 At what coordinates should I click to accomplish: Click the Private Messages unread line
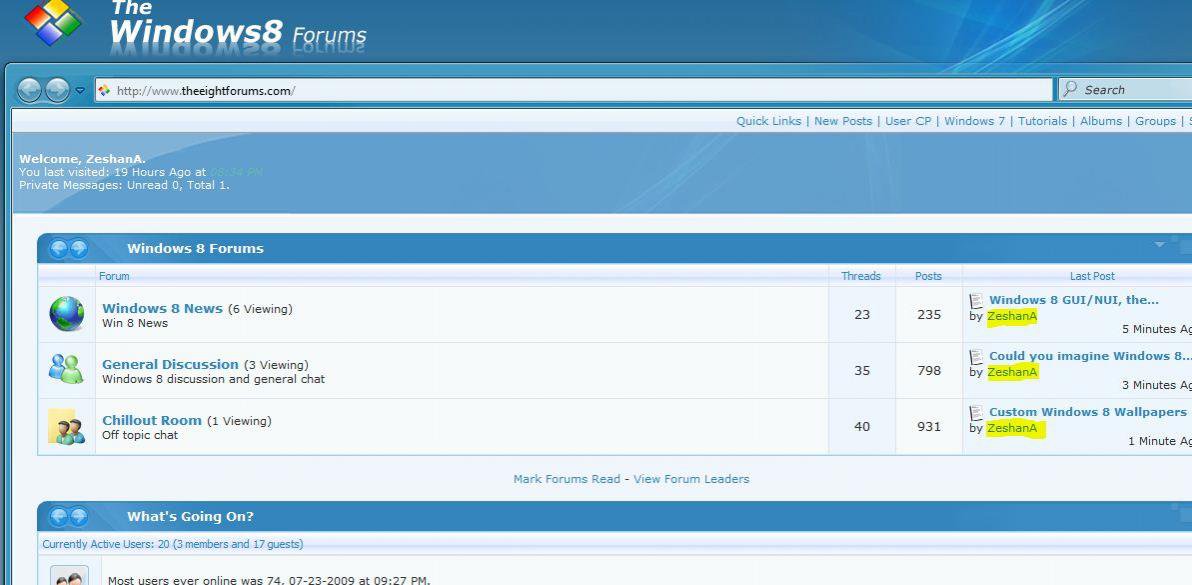(x=124, y=185)
